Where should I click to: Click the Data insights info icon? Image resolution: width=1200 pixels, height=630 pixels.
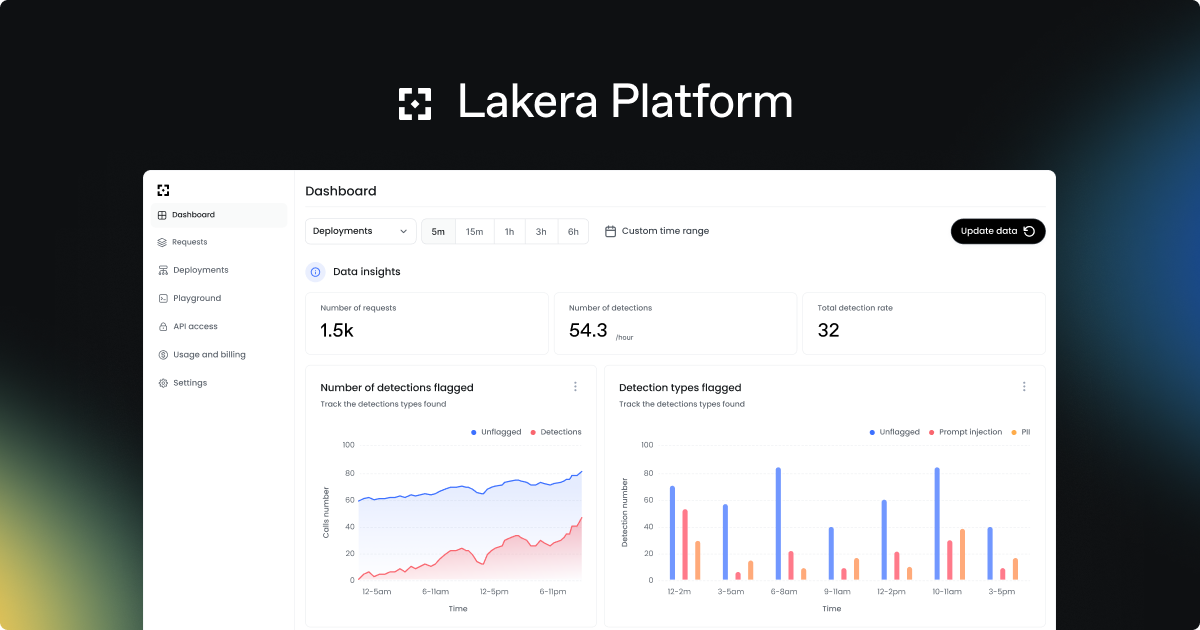coord(315,271)
